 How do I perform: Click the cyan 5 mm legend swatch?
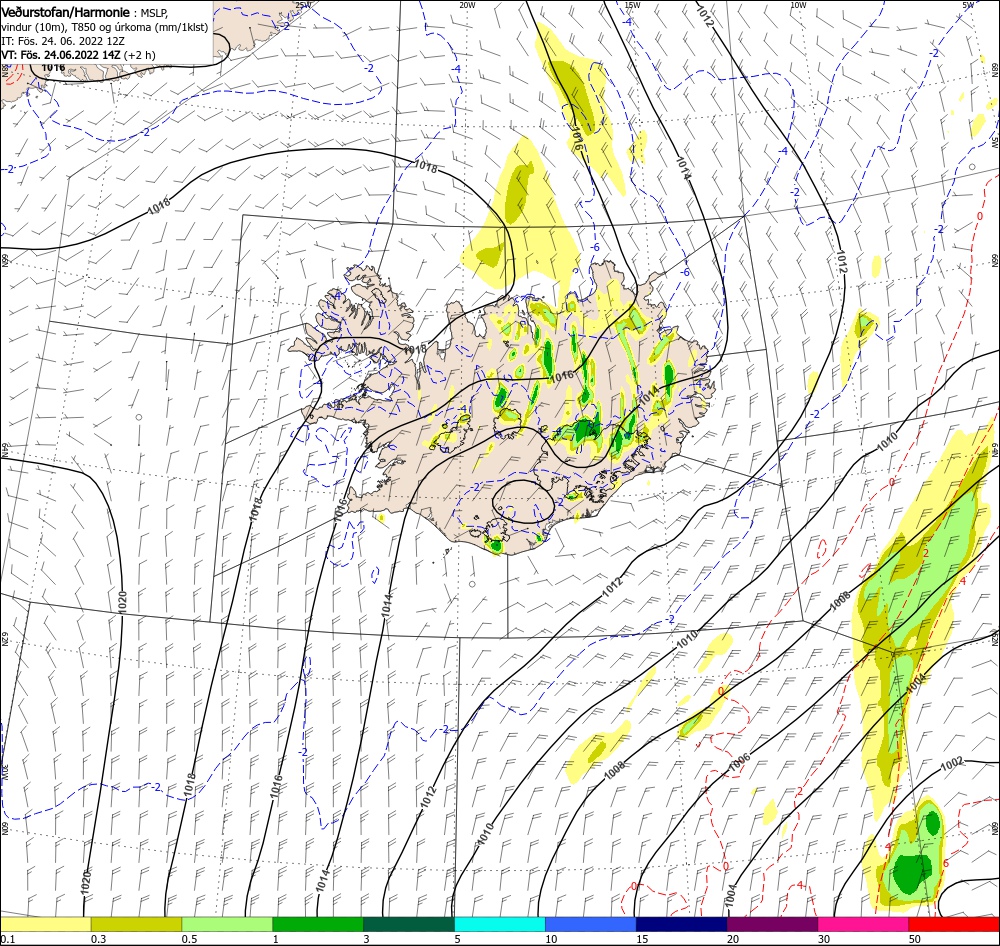(x=500, y=924)
